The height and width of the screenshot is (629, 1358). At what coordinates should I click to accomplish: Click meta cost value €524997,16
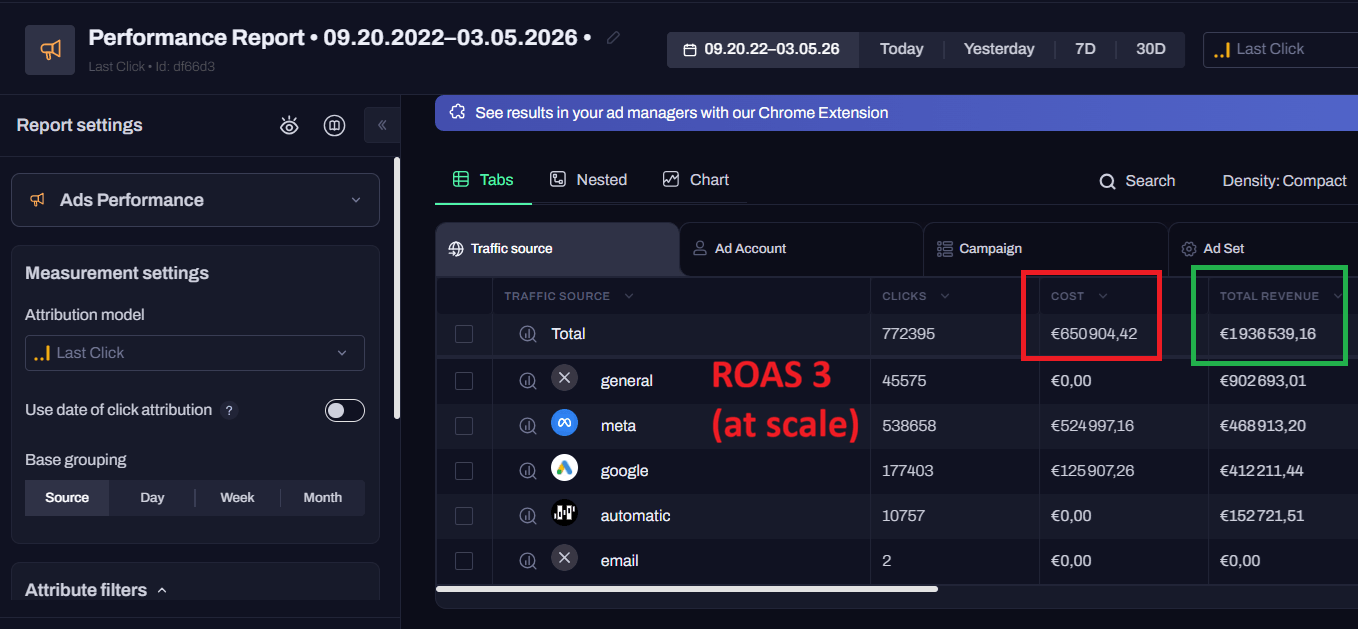[x=1092, y=426]
